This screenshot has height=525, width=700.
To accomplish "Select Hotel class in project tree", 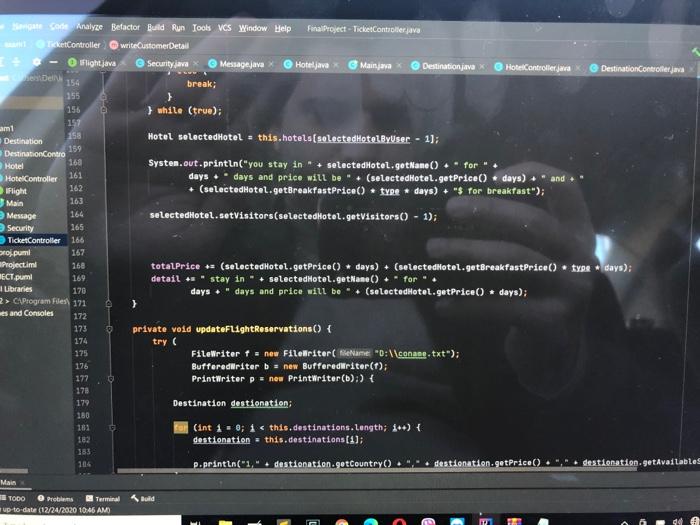I will (x=12, y=166).
